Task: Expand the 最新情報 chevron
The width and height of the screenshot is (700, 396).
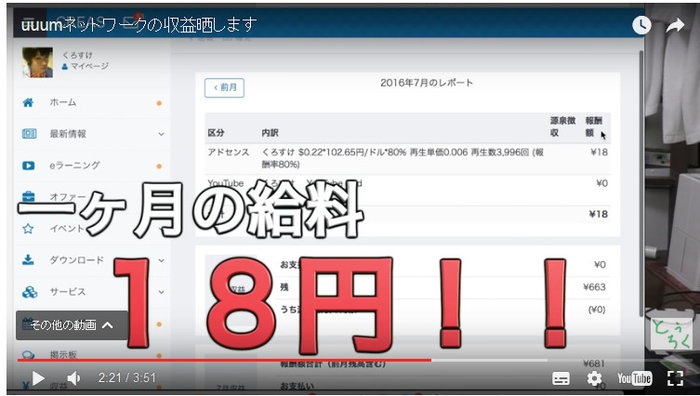Action: tap(161, 134)
